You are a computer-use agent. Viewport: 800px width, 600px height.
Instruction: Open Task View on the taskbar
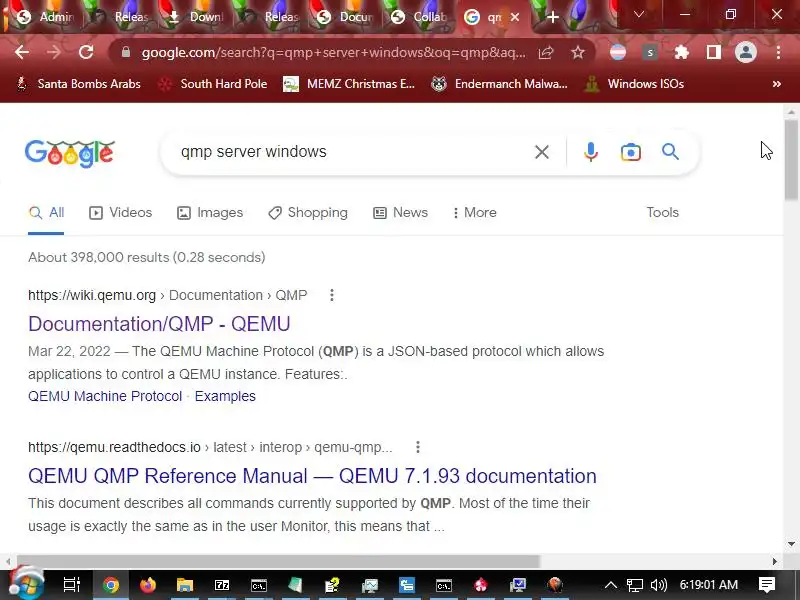click(x=71, y=585)
